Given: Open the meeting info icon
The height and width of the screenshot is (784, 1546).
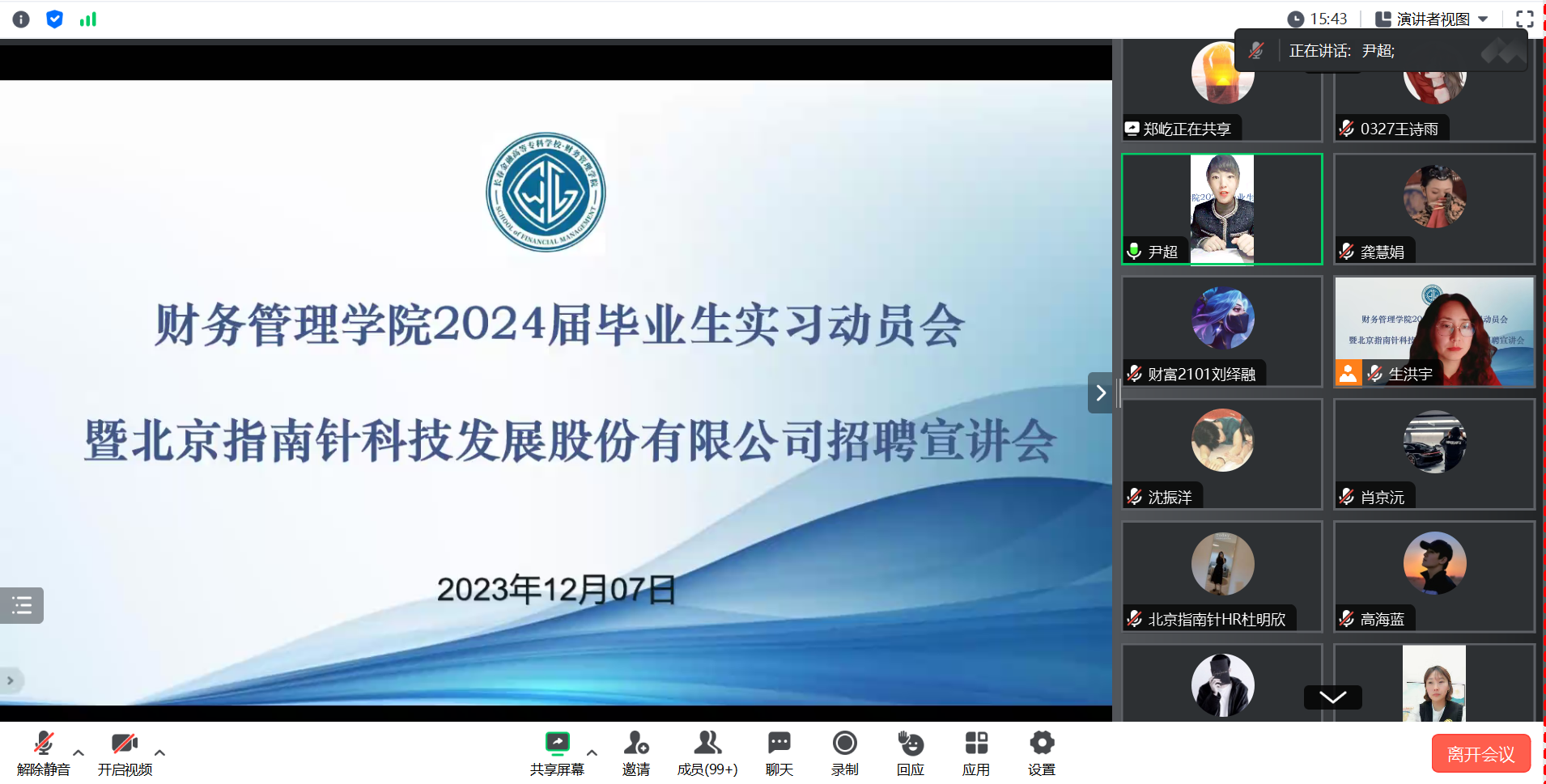Looking at the screenshot, I should coord(21,19).
